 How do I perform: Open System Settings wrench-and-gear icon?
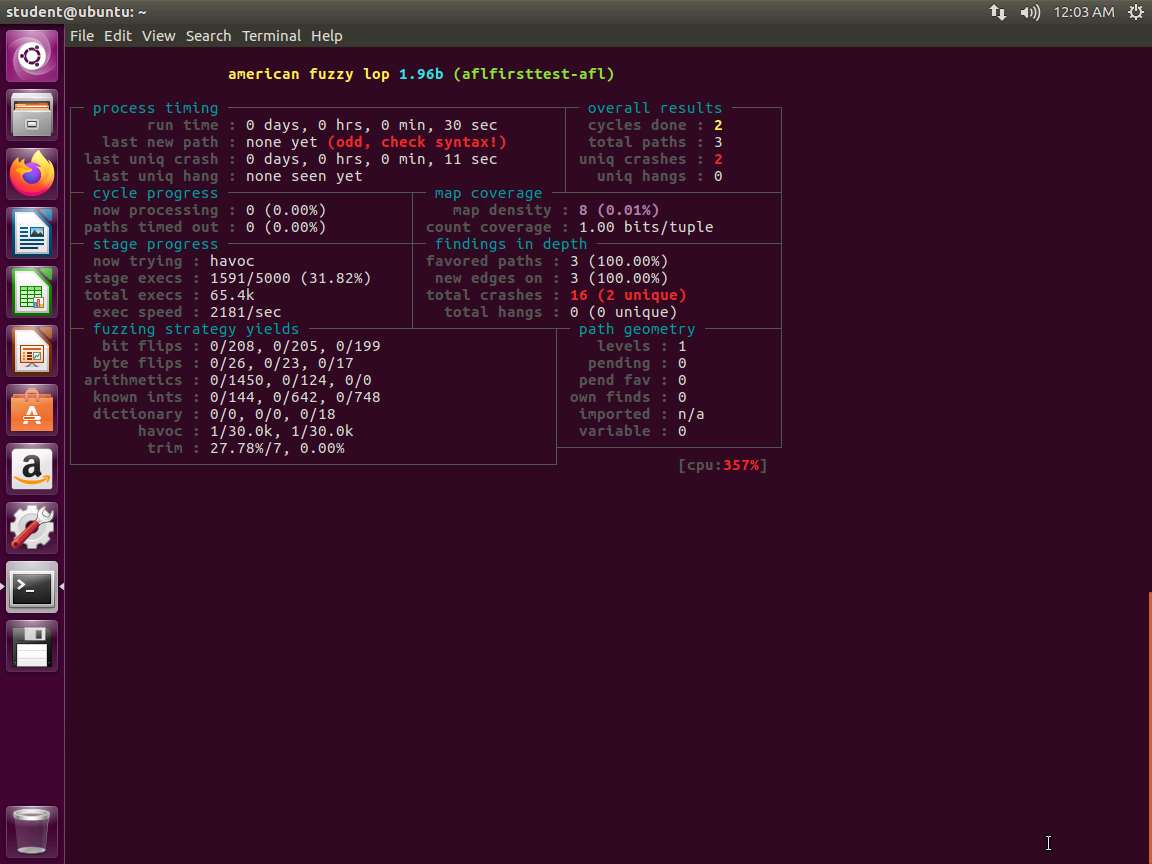pos(32,529)
